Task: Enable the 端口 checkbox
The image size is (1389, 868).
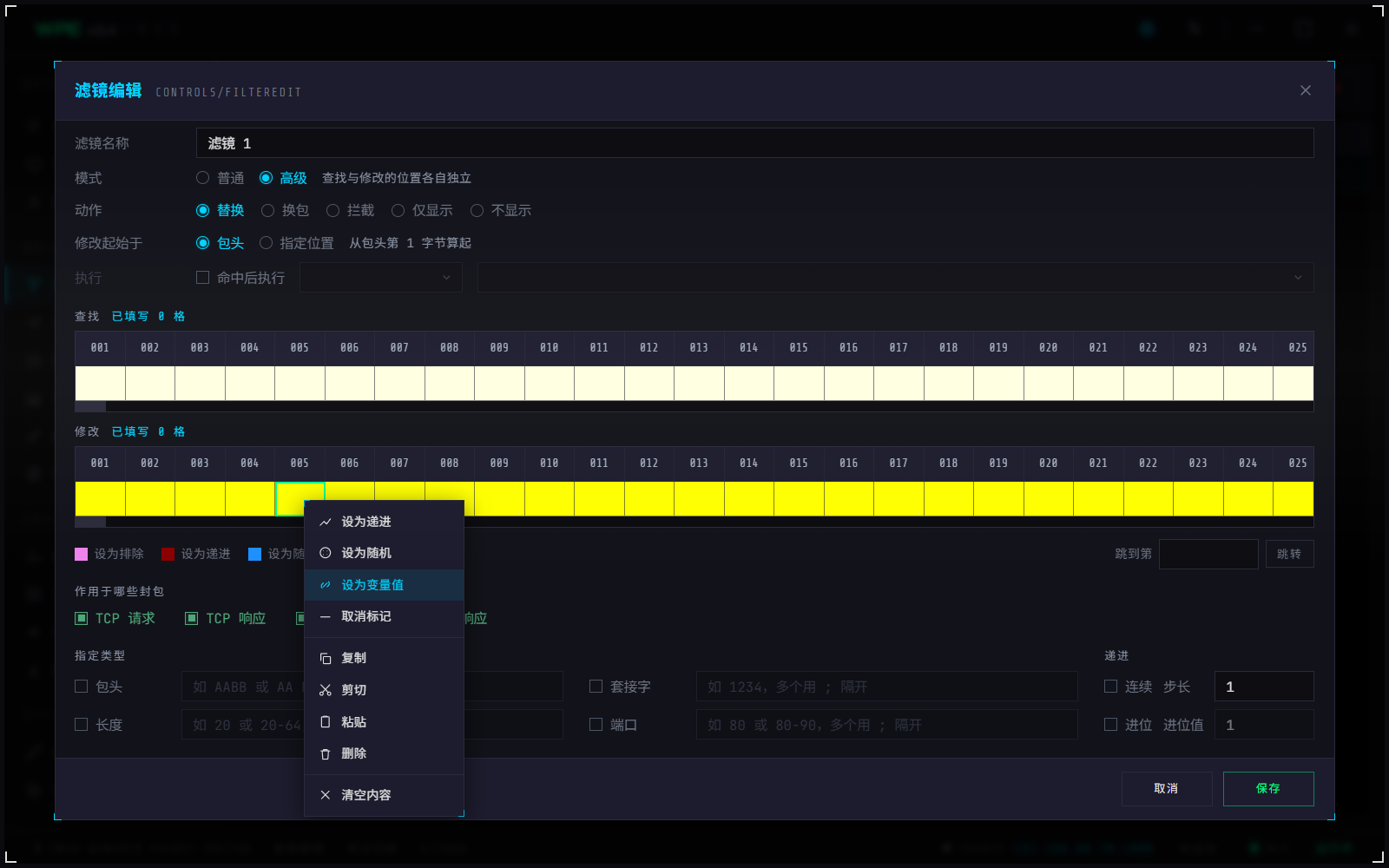Action: 596,725
